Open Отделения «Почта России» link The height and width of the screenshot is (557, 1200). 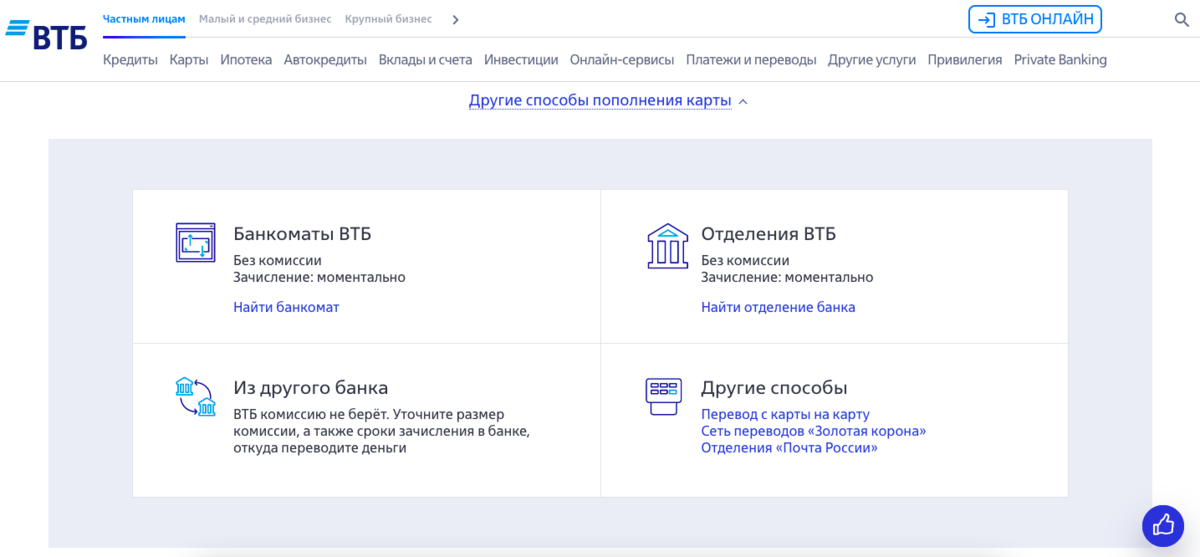tap(789, 448)
